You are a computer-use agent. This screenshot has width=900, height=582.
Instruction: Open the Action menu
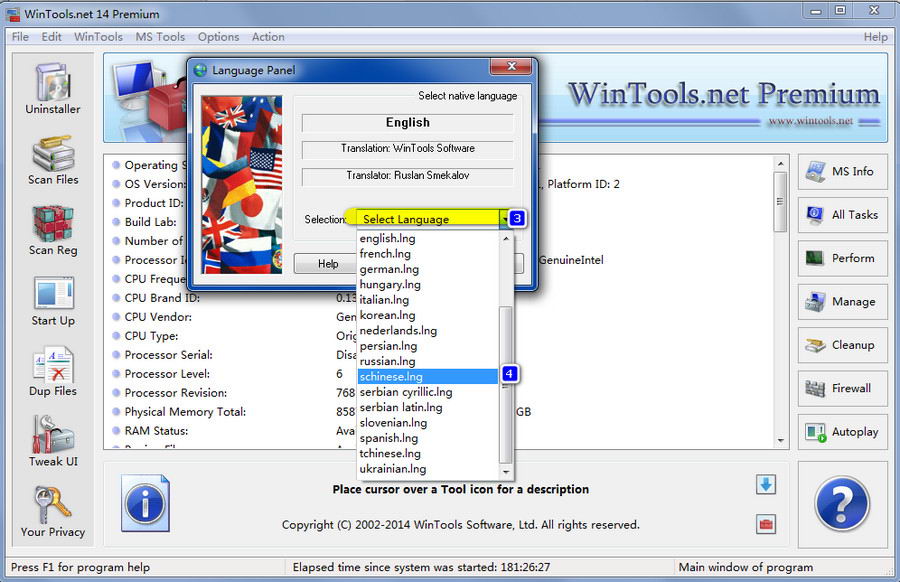tap(268, 37)
